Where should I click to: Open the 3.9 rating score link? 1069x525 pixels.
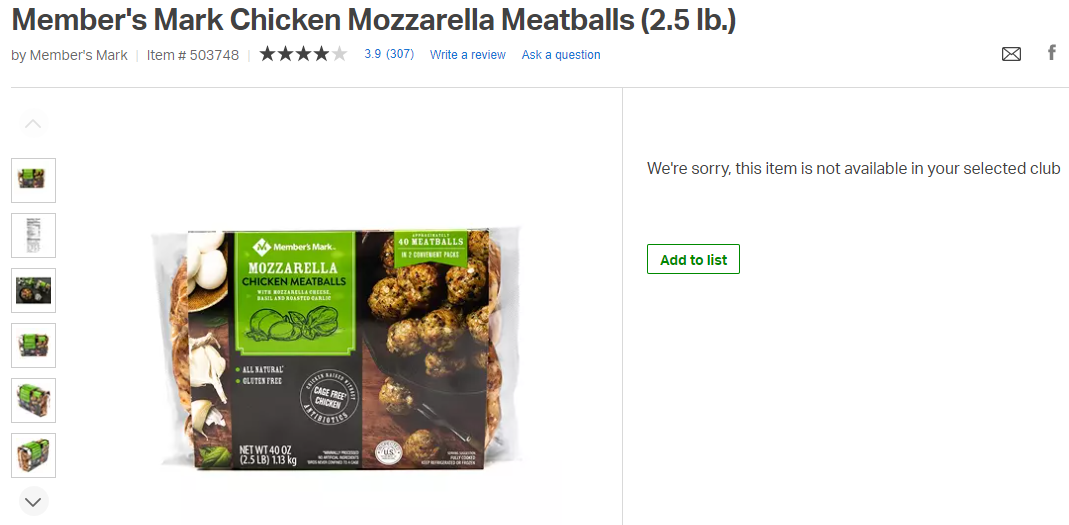click(x=372, y=54)
